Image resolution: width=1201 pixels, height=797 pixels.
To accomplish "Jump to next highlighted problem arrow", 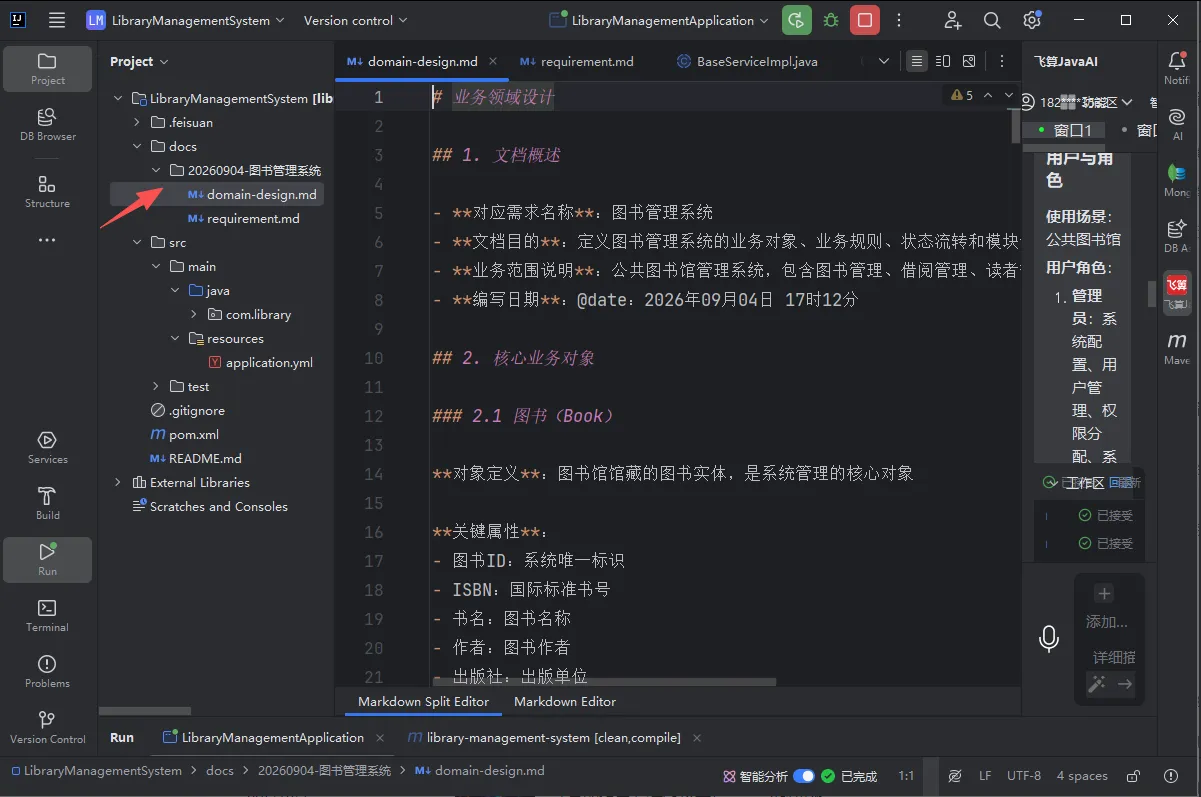I will tap(1007, 95).
